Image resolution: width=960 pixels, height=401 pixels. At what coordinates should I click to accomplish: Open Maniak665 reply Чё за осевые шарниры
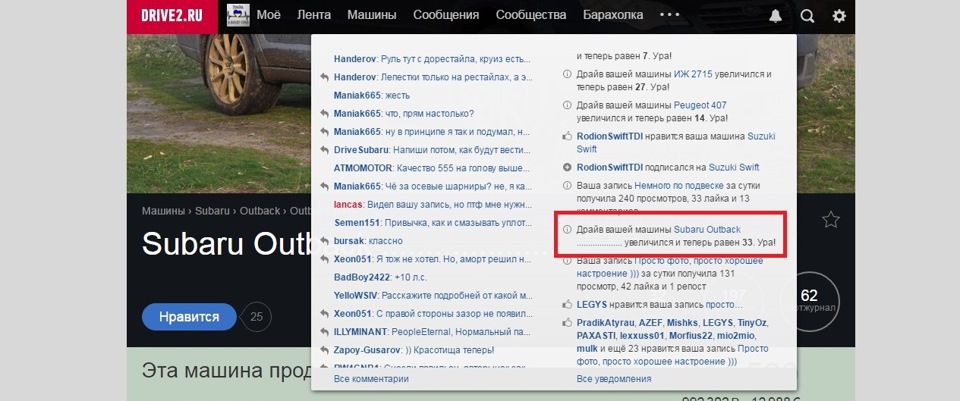432,186
